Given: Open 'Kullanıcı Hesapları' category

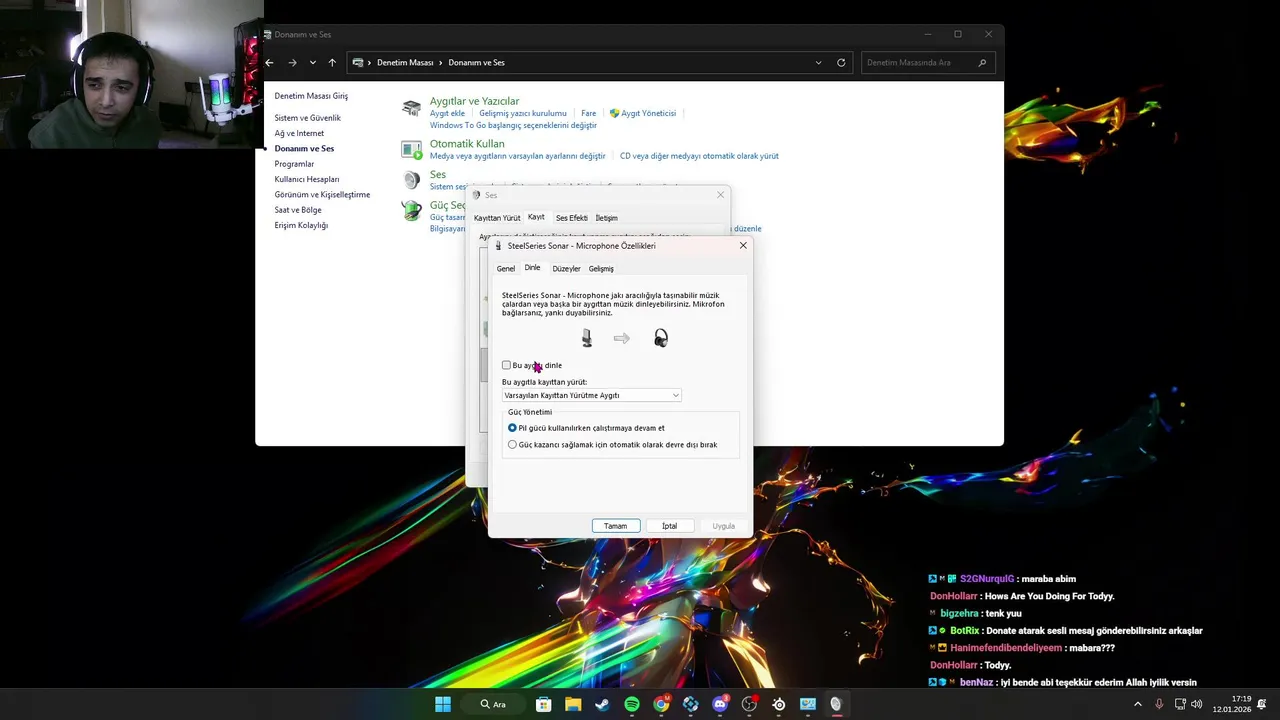Looking at the screenshot, I should coord(307,179).
